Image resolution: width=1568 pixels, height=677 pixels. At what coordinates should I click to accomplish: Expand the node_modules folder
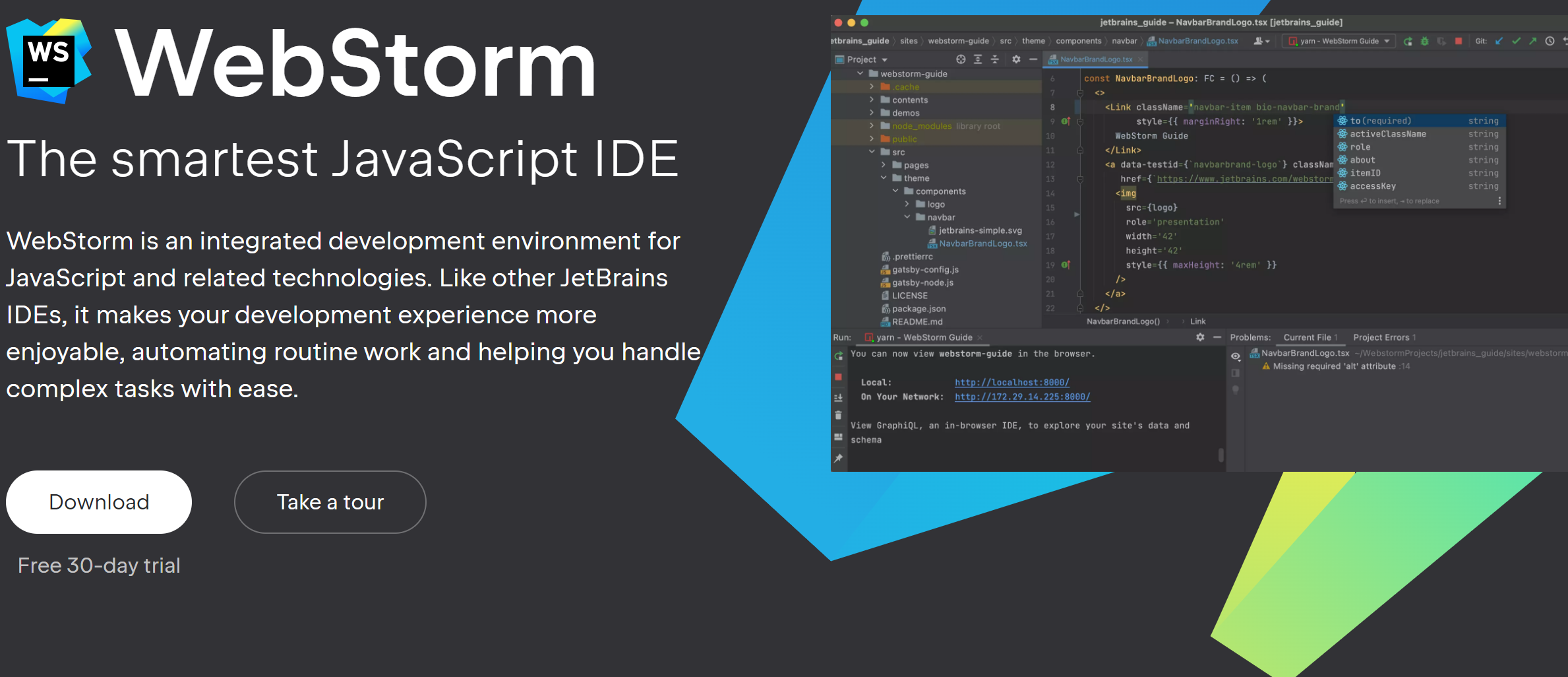click(872, 126)
